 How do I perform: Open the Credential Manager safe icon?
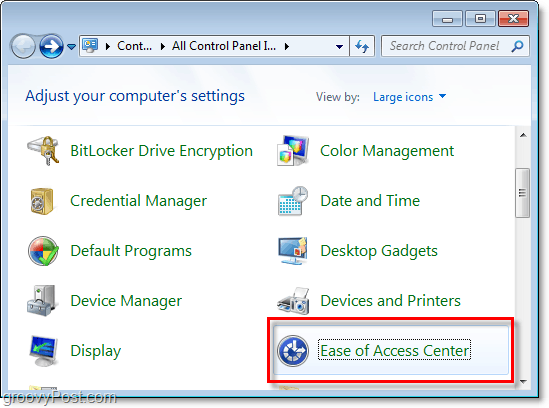[42, 201]
